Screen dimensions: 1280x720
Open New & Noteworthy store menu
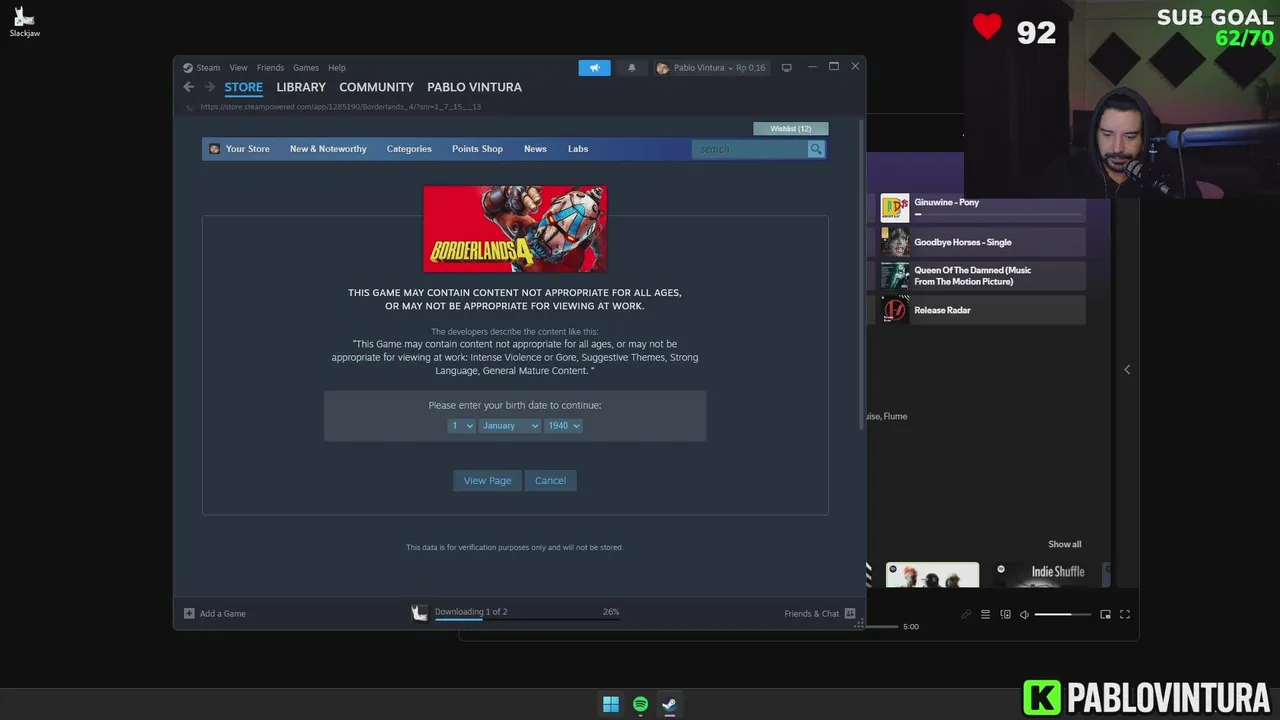tap(328, 149)
